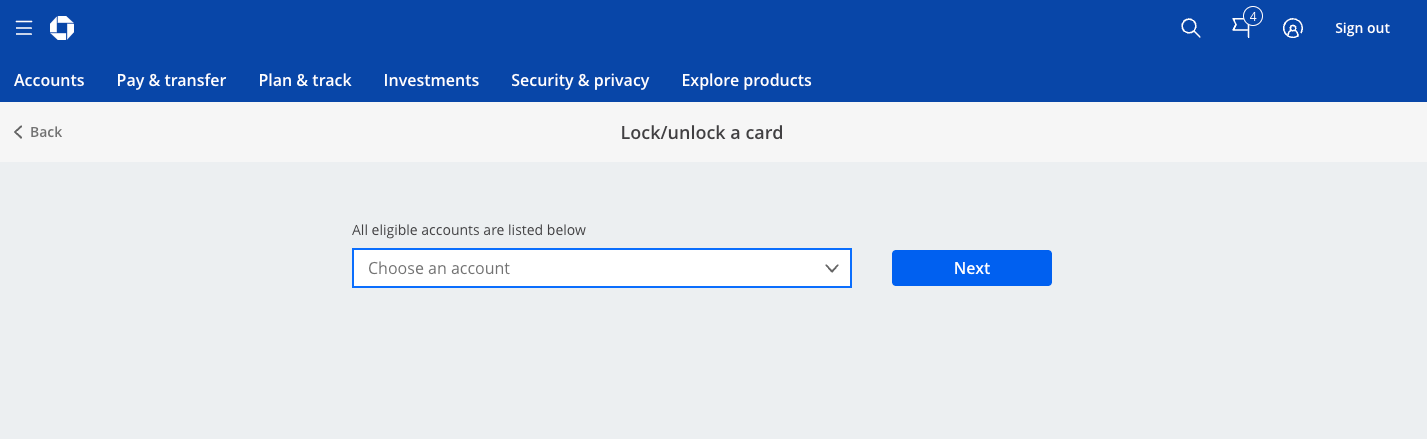The height and width of the screenshot is (439, 1427).
Task: Open the notifications flag icon
Action: tap(1240, 29)
